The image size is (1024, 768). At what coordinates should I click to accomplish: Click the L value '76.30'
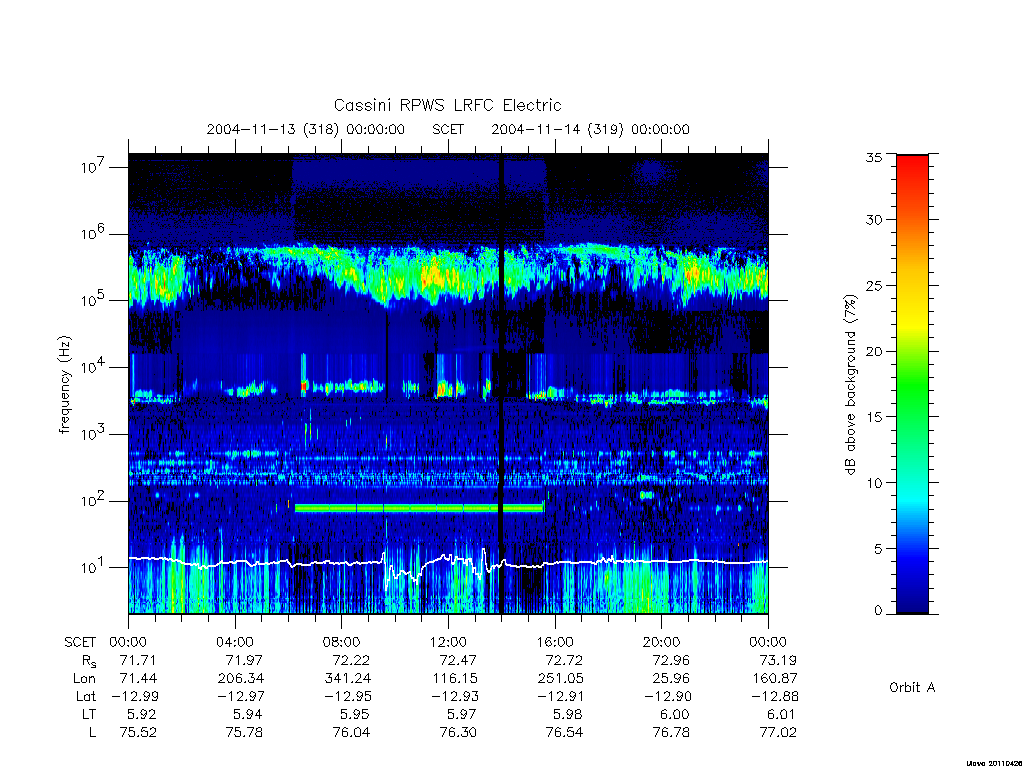458,733
